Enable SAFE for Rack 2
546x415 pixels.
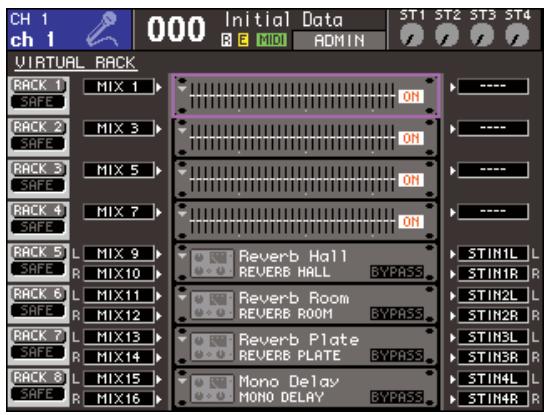38,144
